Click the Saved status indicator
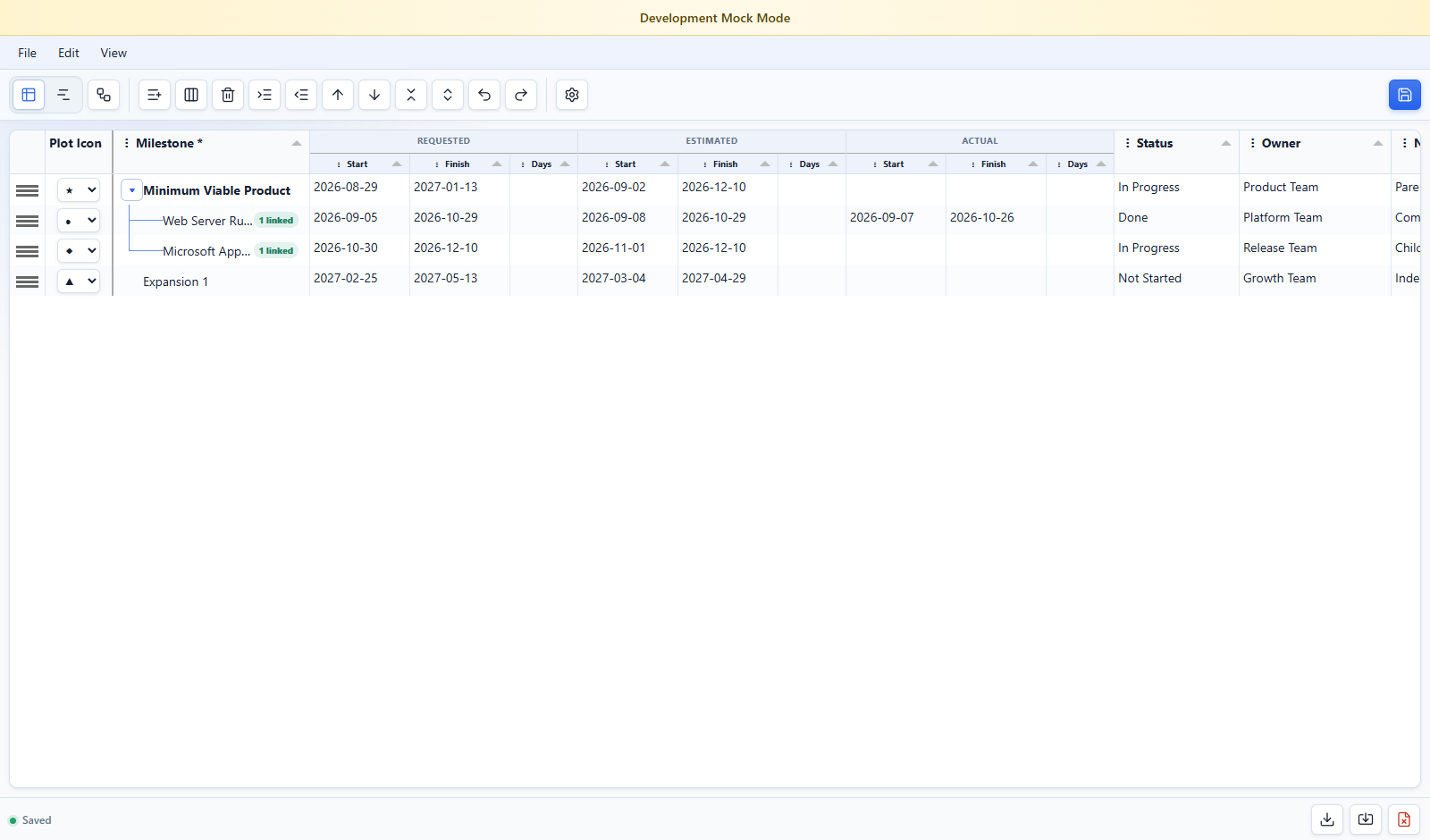This screenshot has height=840, width=1430. tap(30, 820)
